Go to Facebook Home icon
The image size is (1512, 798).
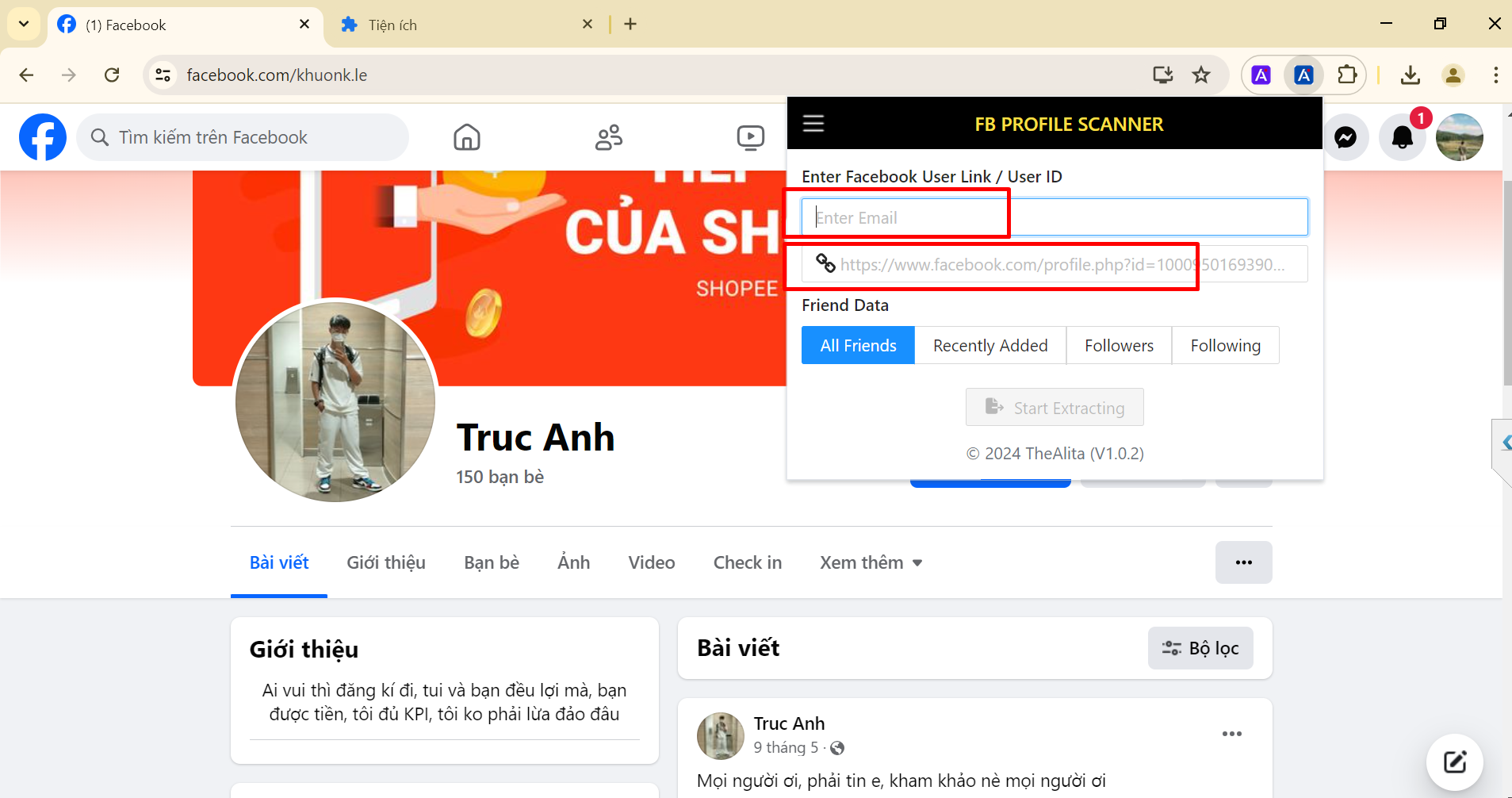click(x=467, y=137)
